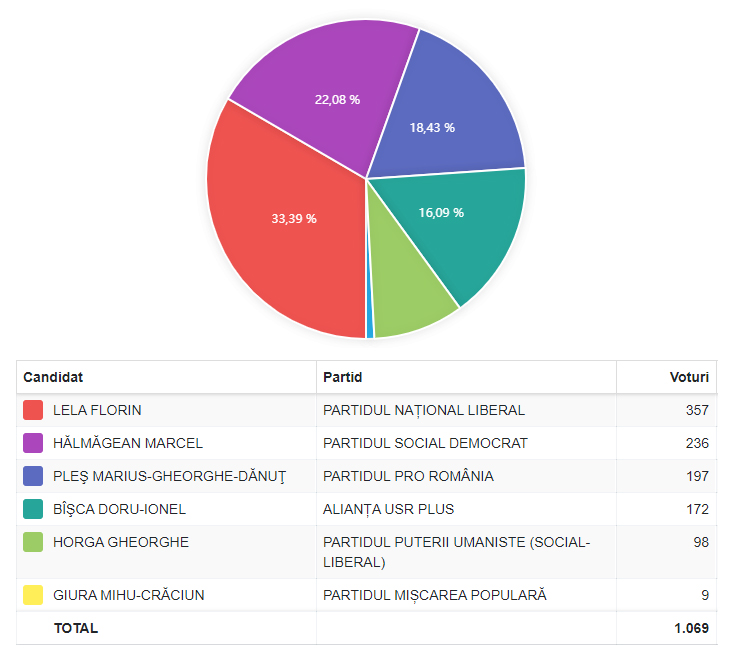This screenshot has height=664, width=733.
Task: Click the teal BÎŞCA DORU-IONEL color swatch
Action: [33, 509]
